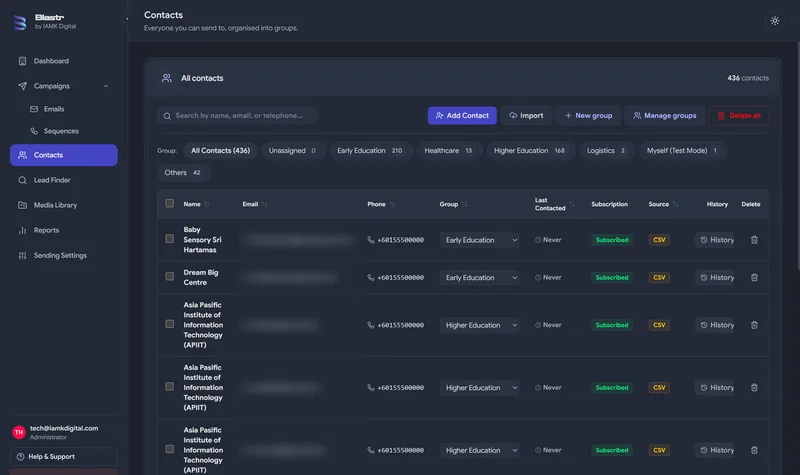
Task: Select the Contacts sidebar item
Action: (x=64, y=155)
